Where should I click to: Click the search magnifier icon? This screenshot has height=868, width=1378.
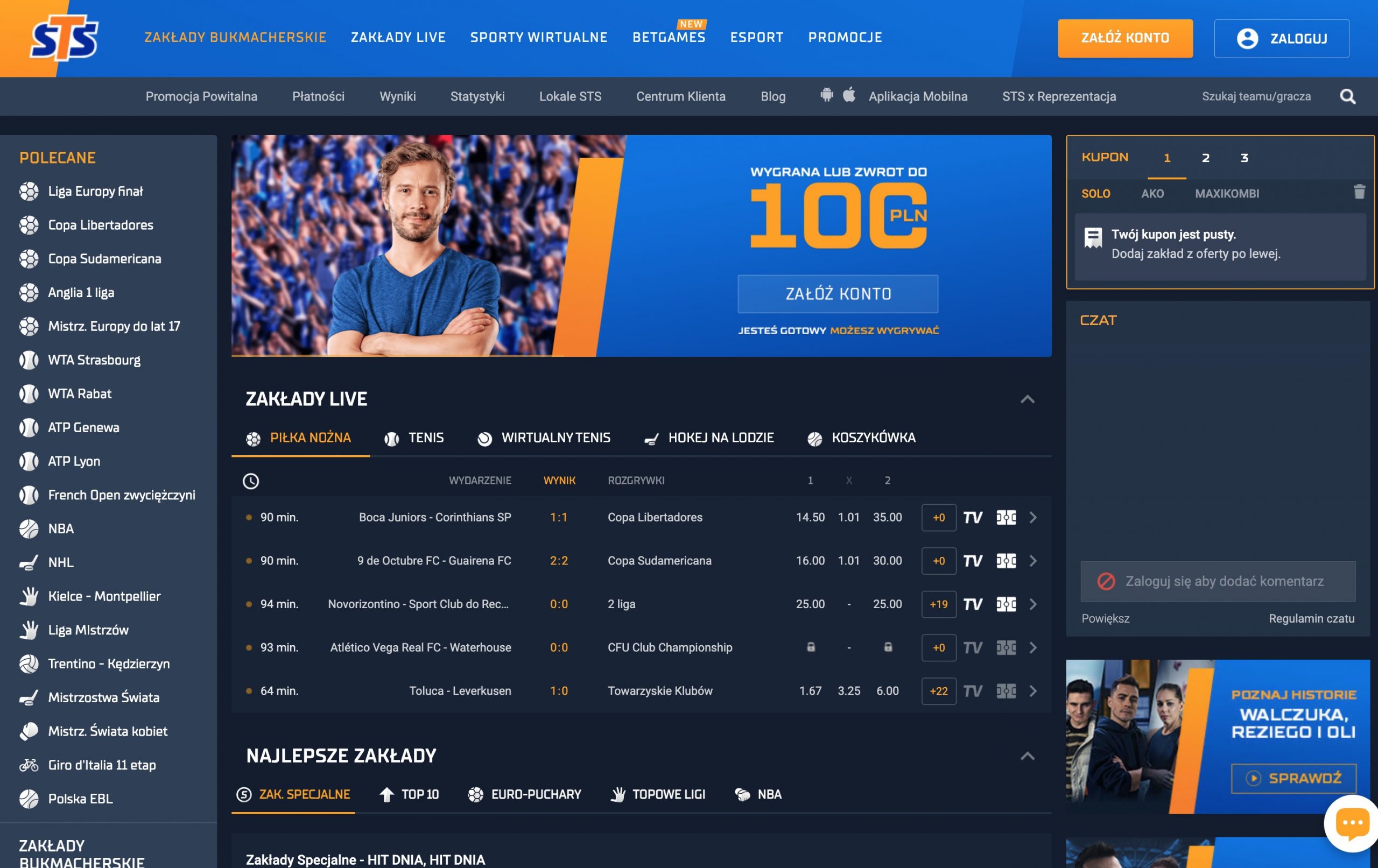[x=1348, y=96]
